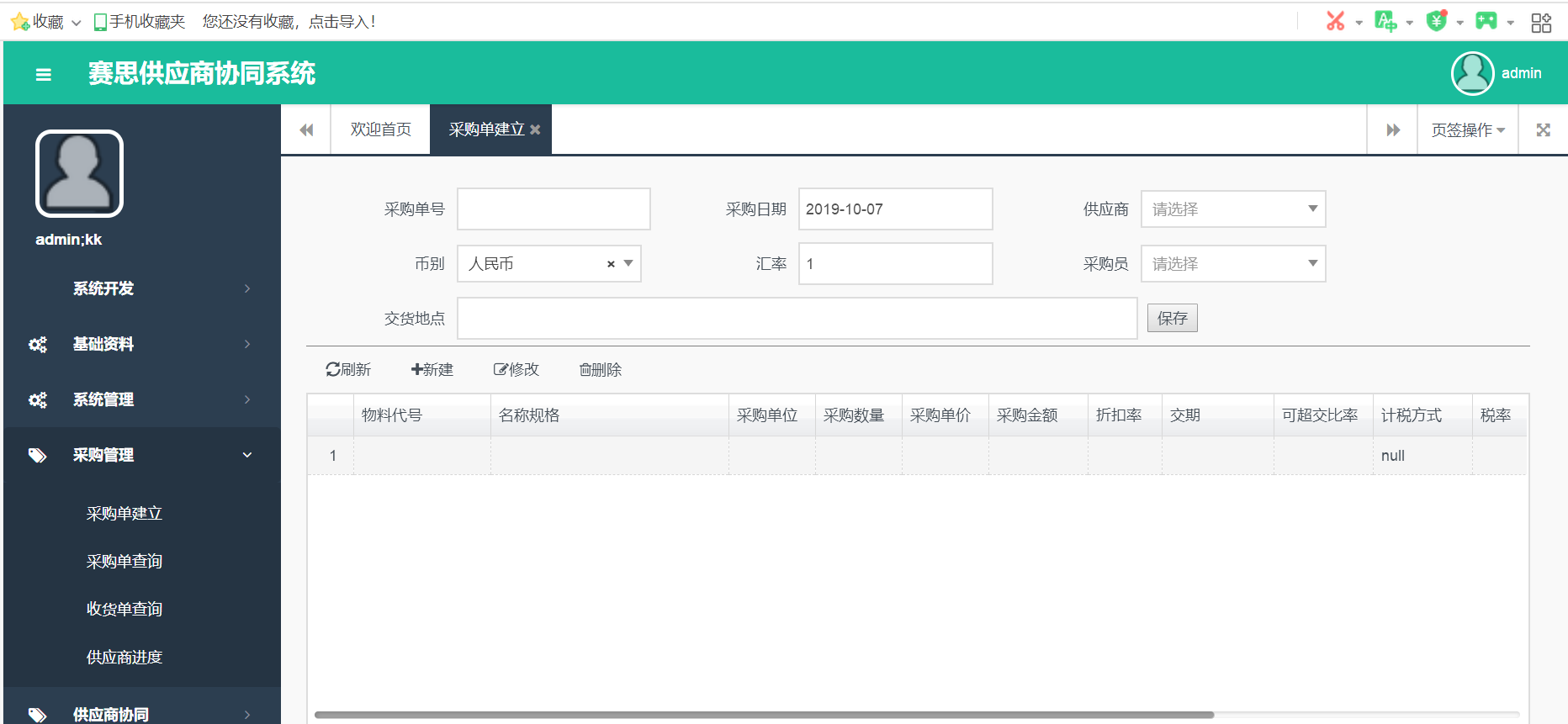Click the 采购金额 column header
The height and width of the screenshot is (724, 1568).
1038,415
